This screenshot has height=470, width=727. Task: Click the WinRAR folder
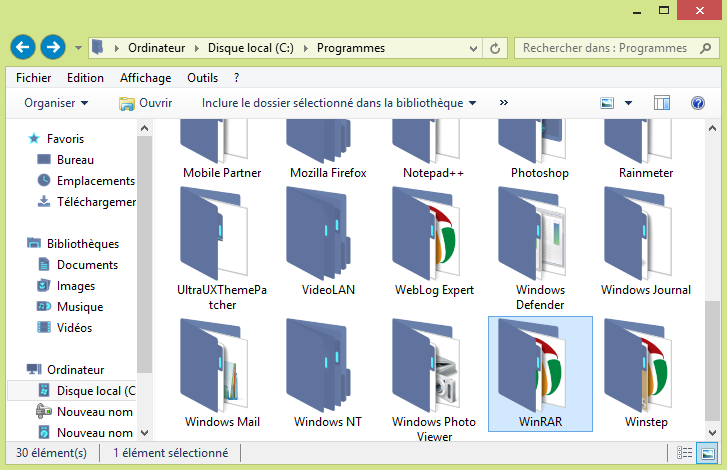pyautogui.click(x=540, y=374)
